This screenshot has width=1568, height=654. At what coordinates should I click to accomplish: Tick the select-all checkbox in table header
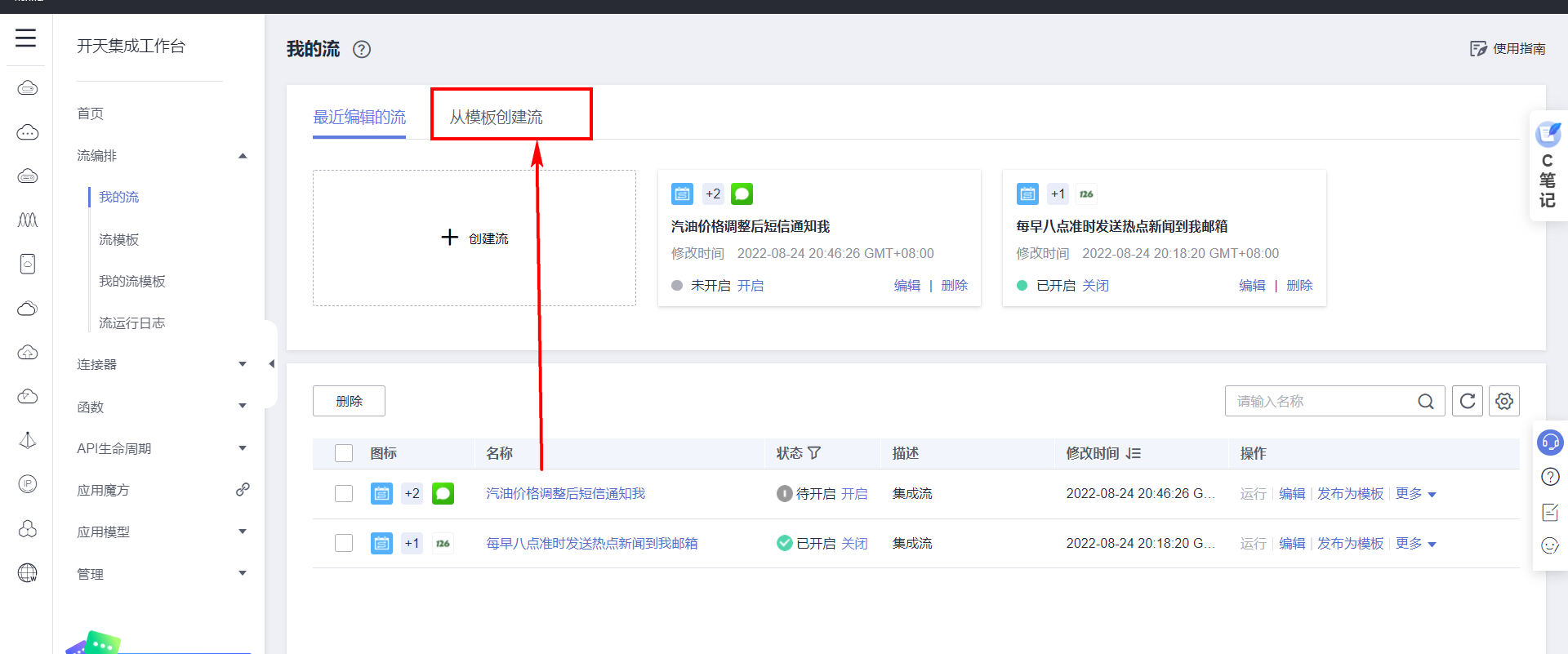click(x=344, y=453)
